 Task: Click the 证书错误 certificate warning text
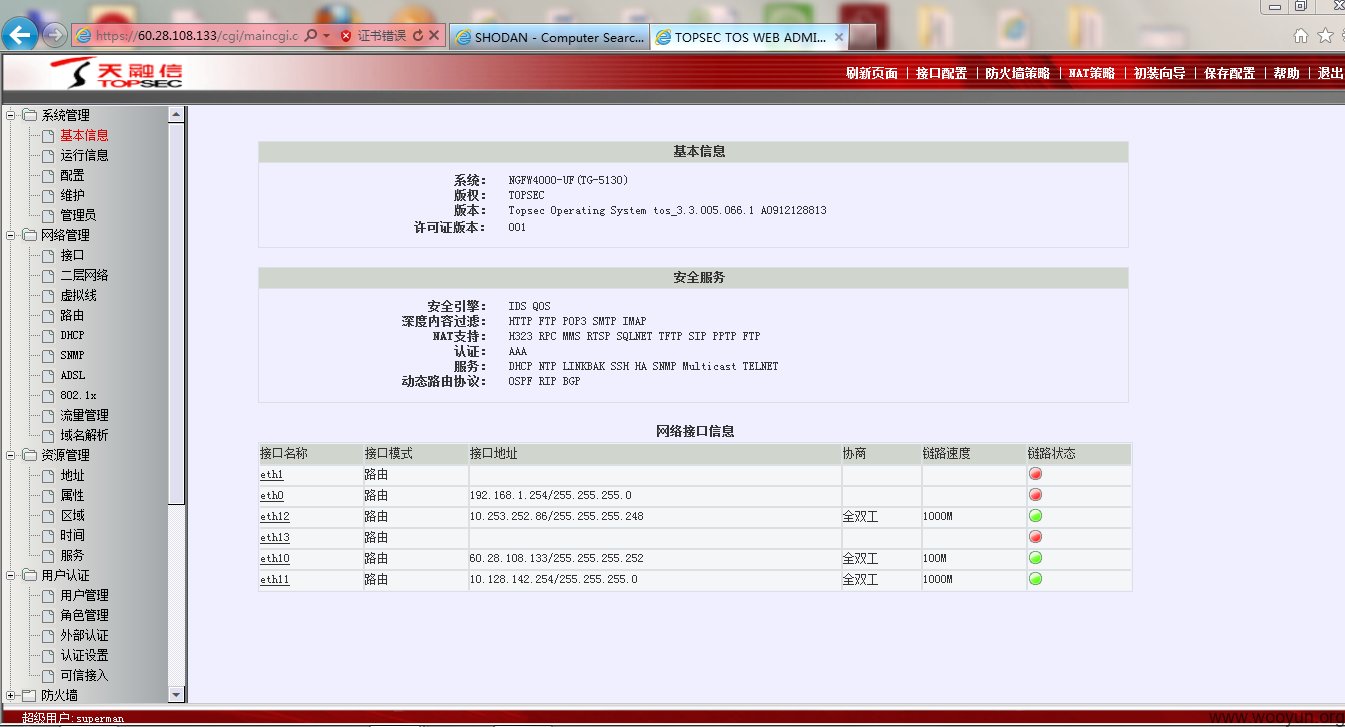pos(382,35)
